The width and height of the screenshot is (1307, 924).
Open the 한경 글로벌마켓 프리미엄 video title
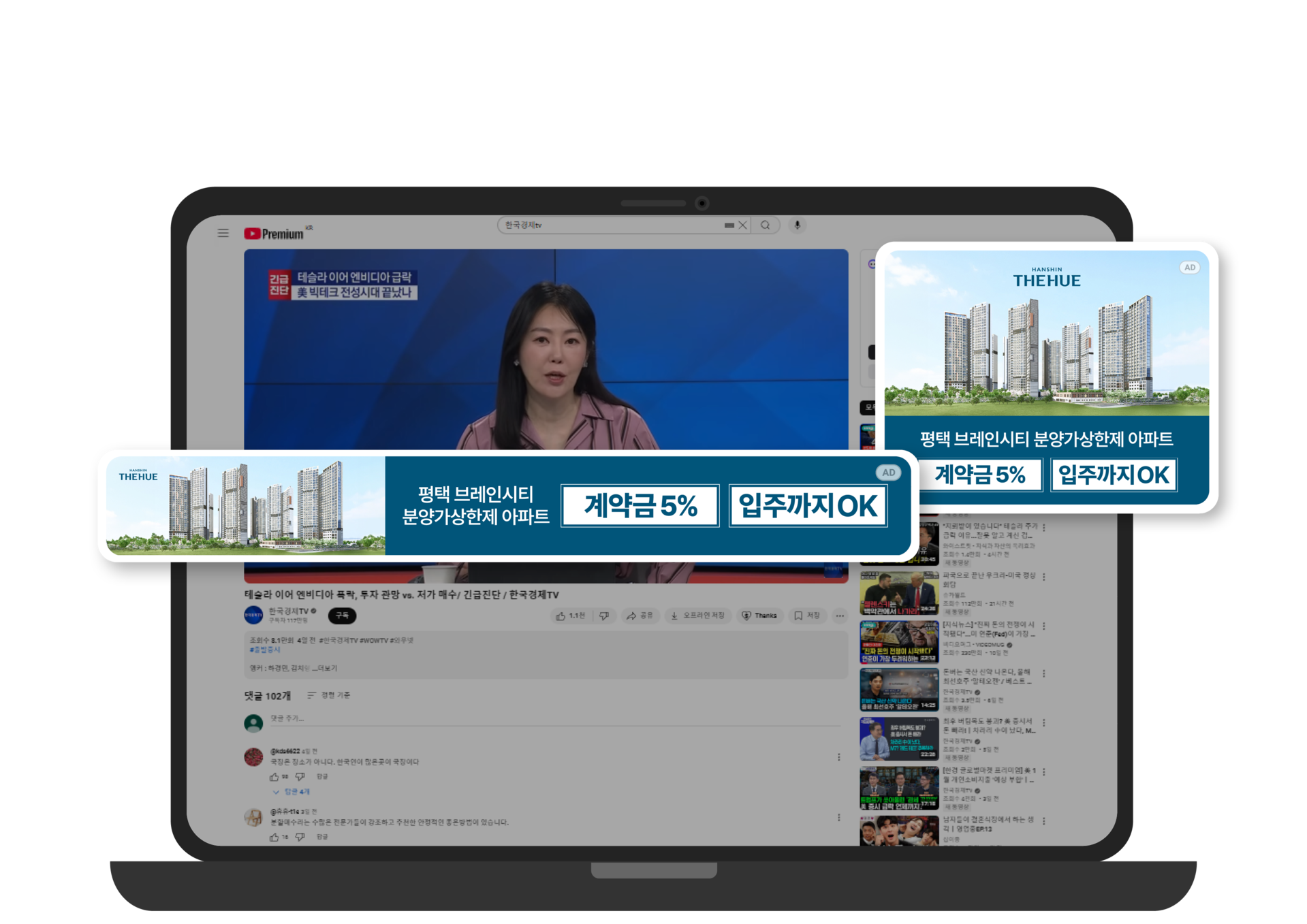click(x=989, y=775)
